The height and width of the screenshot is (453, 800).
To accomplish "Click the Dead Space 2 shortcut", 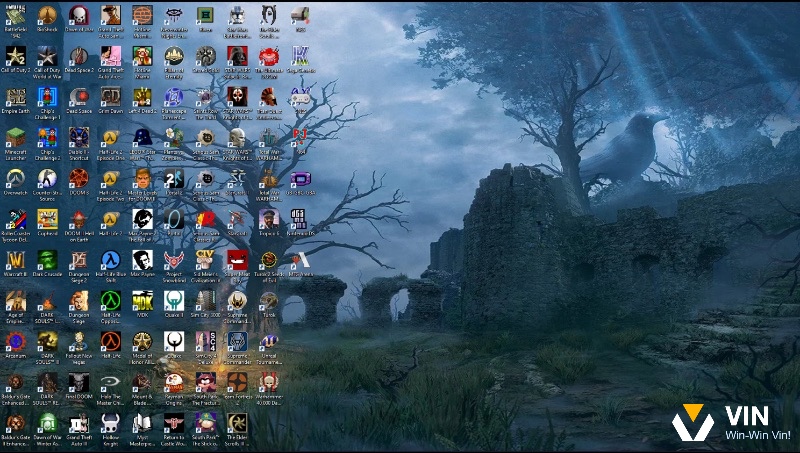I will [x=79, y=56].
